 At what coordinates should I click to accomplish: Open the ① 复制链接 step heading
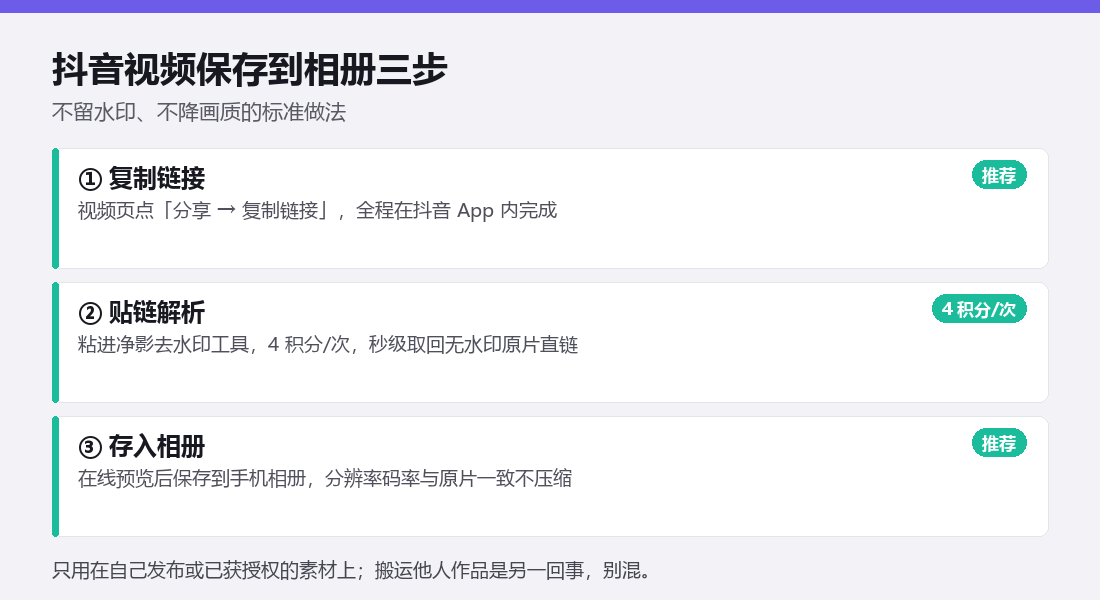pos(141,178)
